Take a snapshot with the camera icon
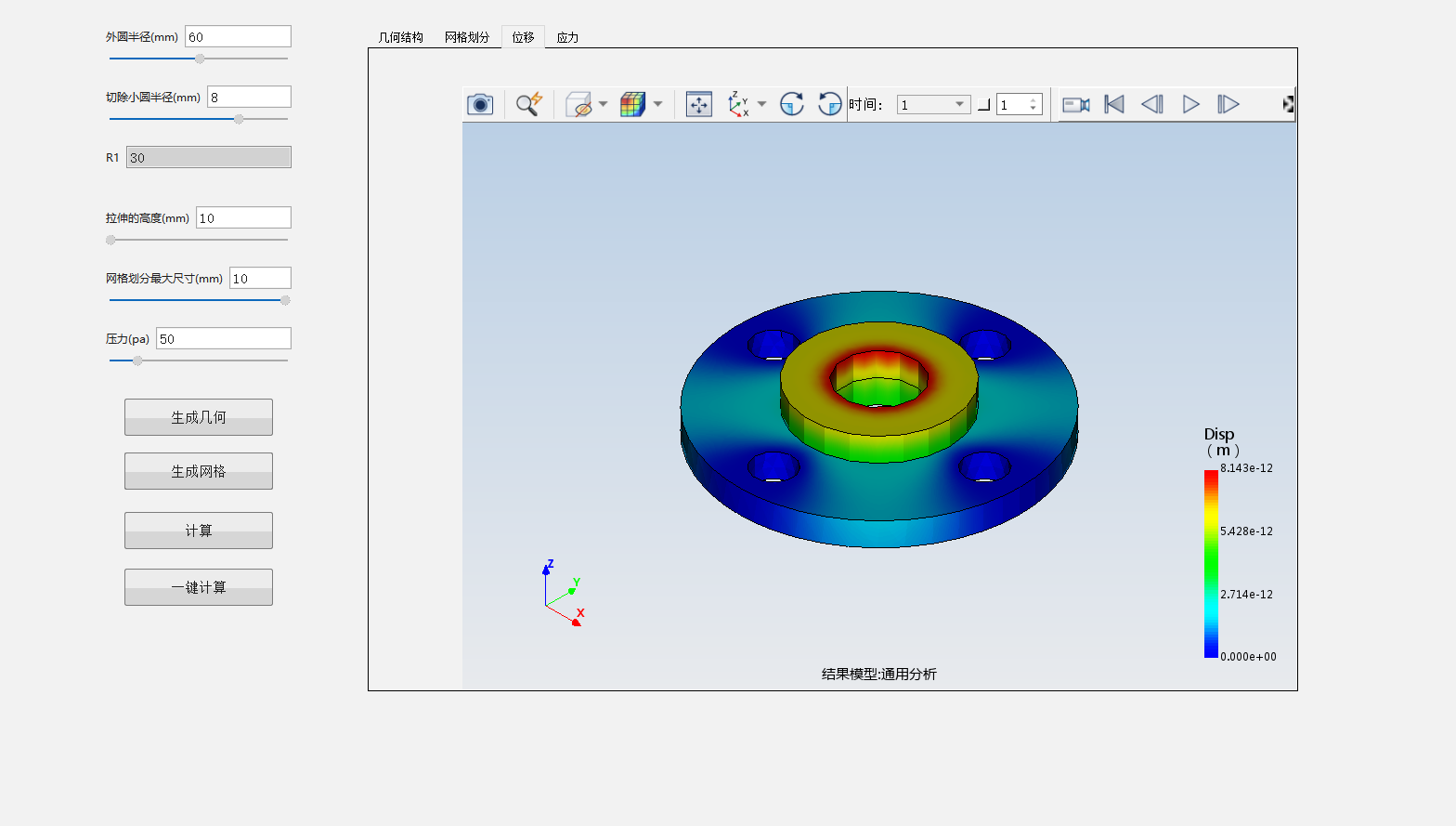Viewport: 1456px width, 826px height. [x=480, y=104]
